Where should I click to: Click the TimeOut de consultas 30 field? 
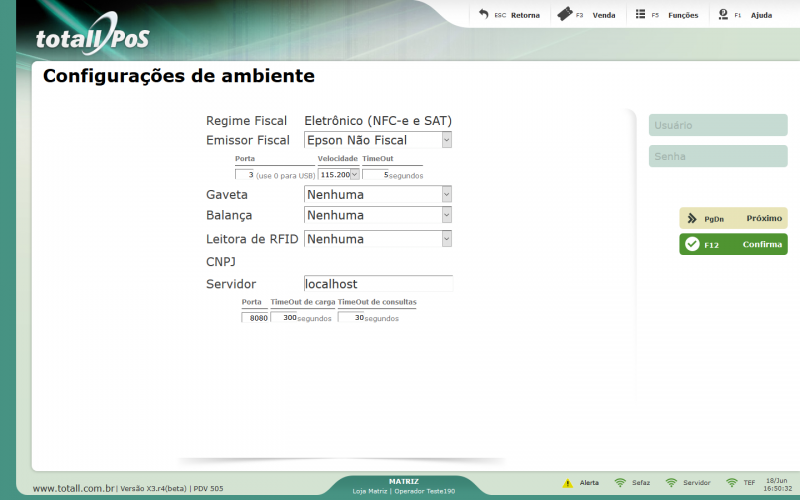[351, 317]
